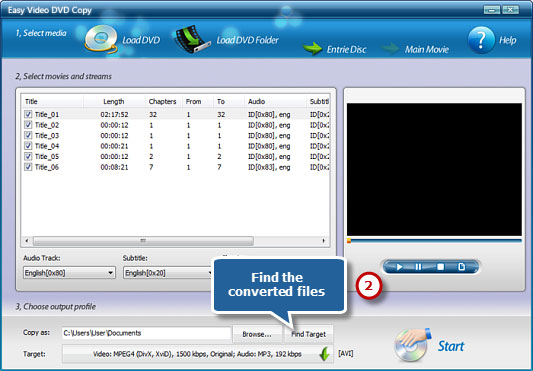533x371 pixels.
Task: Click the Subtitle column header
Action: click(x=318, y=101)
